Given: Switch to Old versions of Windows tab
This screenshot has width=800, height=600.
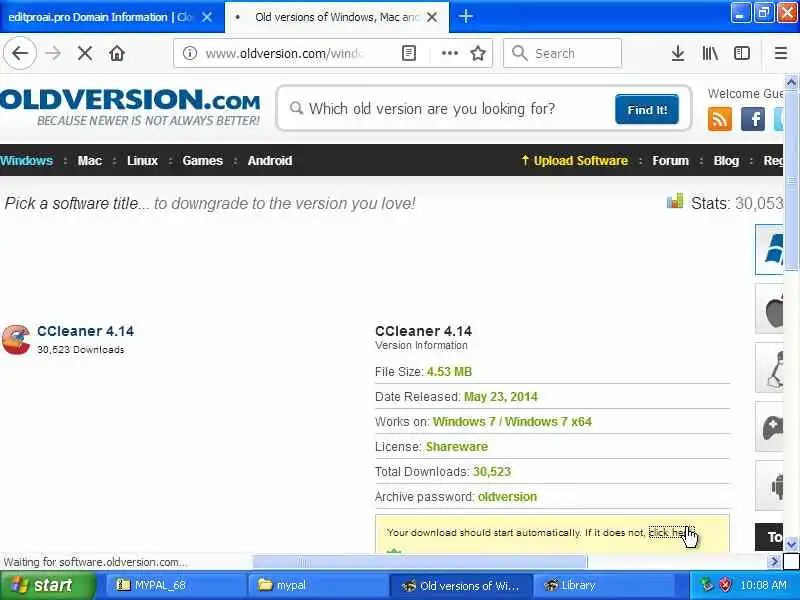Looking at the screenshot, I should (336, 17).
